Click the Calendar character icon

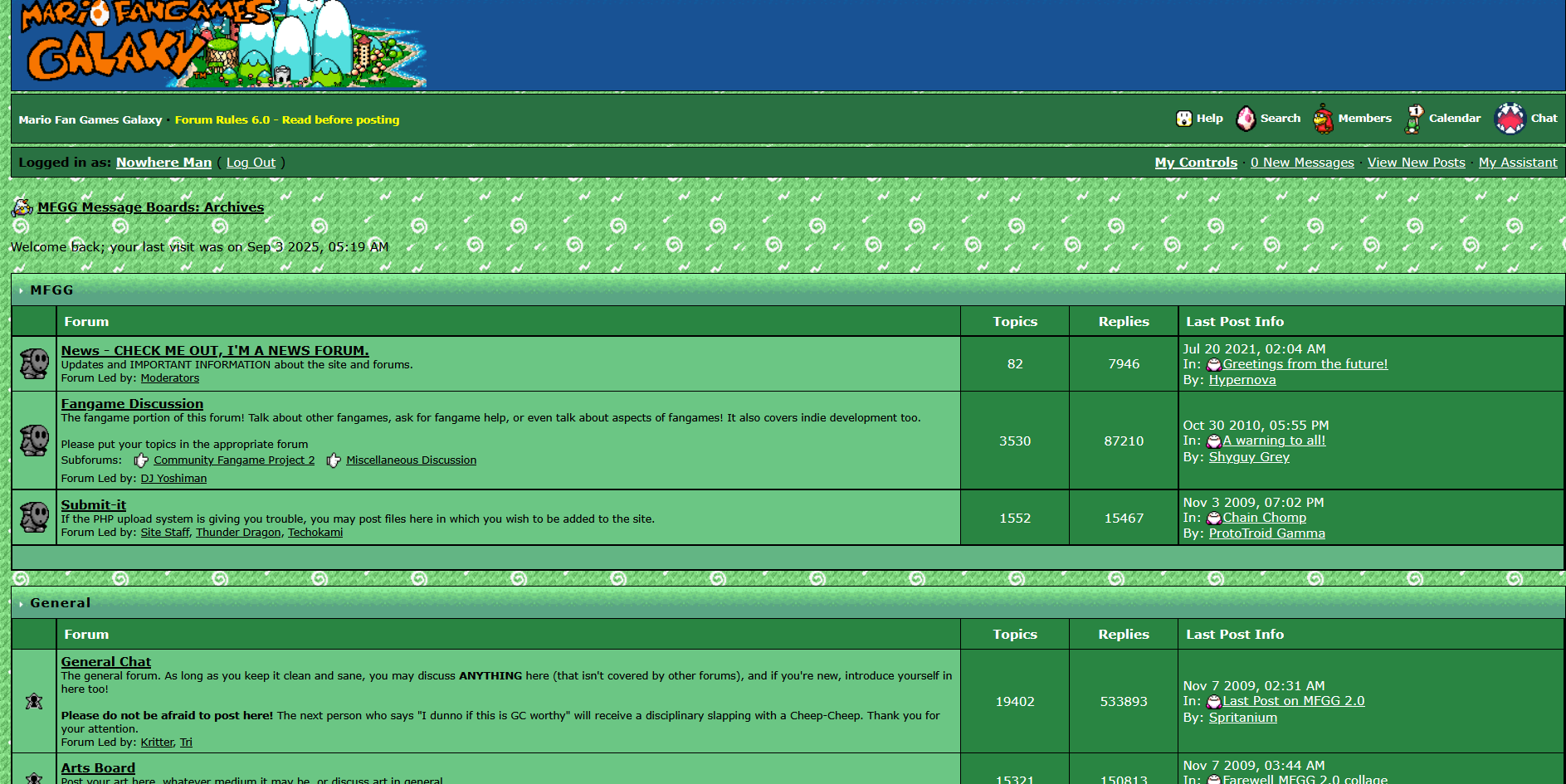pyautogui.click(x=1414, y=119)
